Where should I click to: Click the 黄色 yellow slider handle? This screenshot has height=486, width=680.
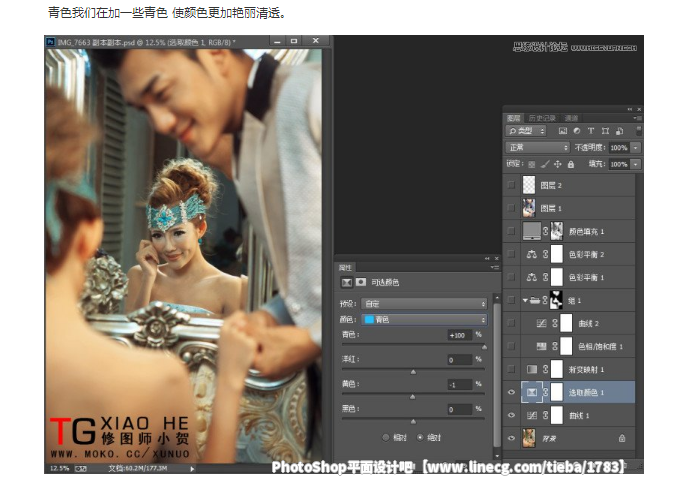click(x=412, y=397)
